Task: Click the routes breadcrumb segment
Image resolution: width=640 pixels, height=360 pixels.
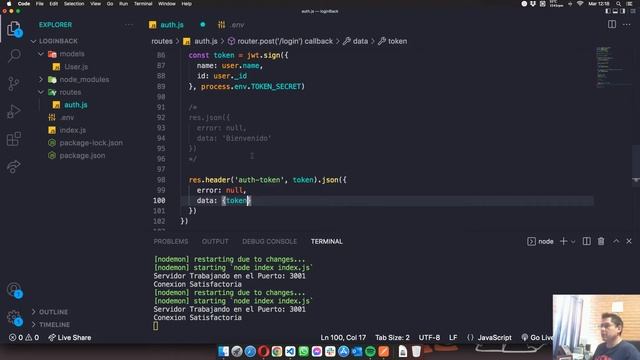Action: tap(162, 41)
